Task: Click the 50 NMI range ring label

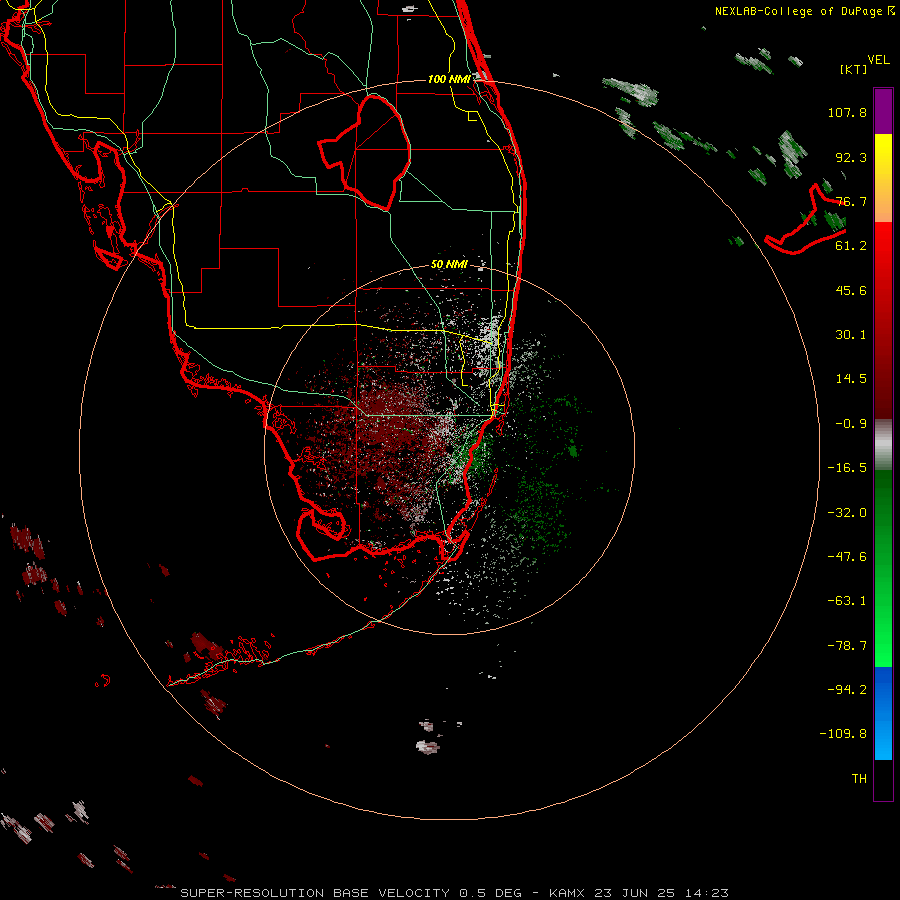Action: [449, 265]
